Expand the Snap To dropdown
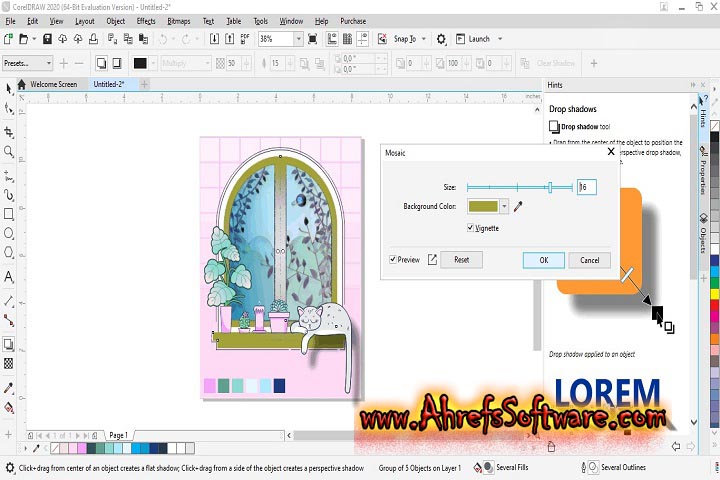 coord(423,39)
